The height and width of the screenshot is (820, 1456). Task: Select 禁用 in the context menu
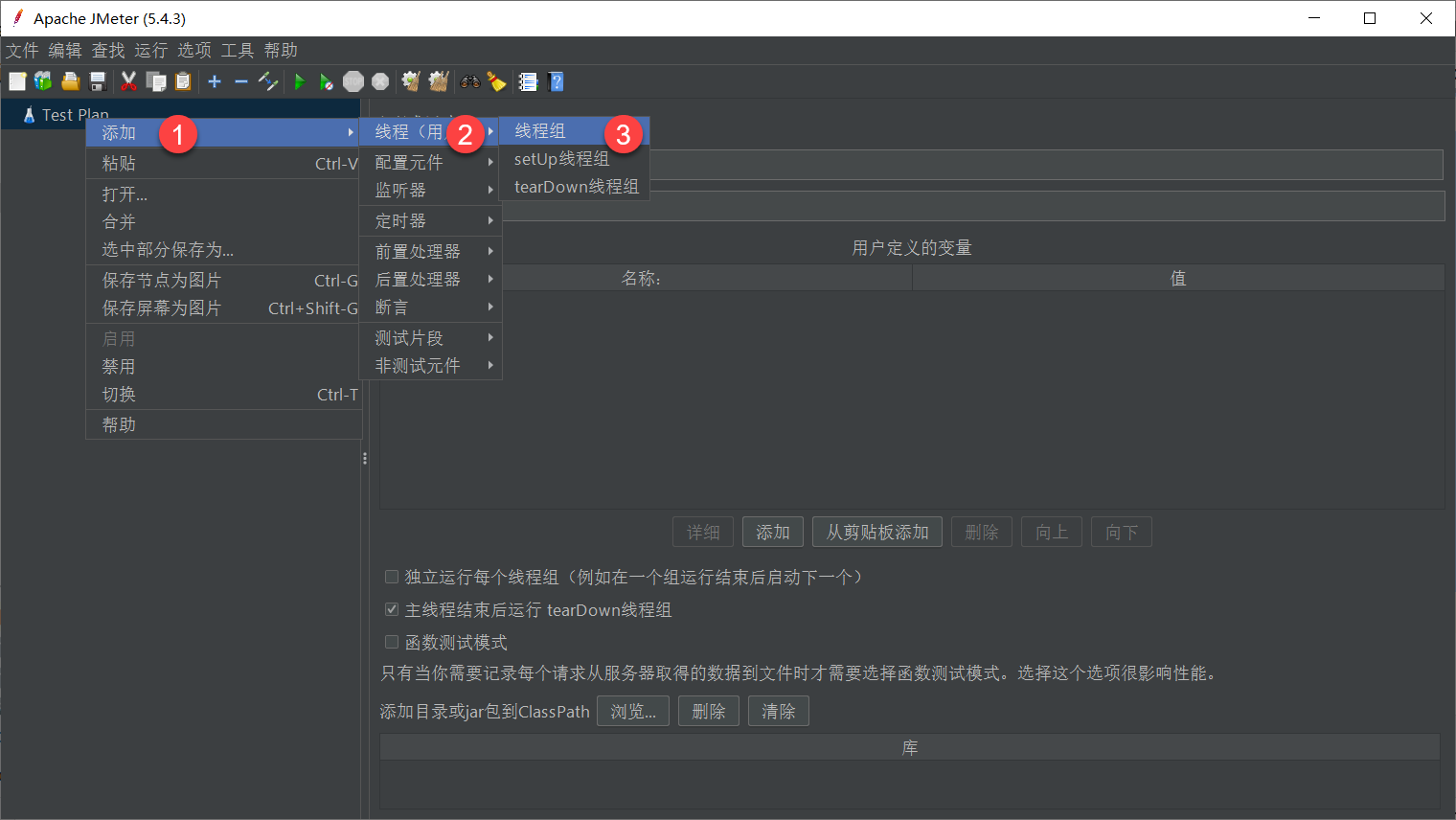pos(223,366)
